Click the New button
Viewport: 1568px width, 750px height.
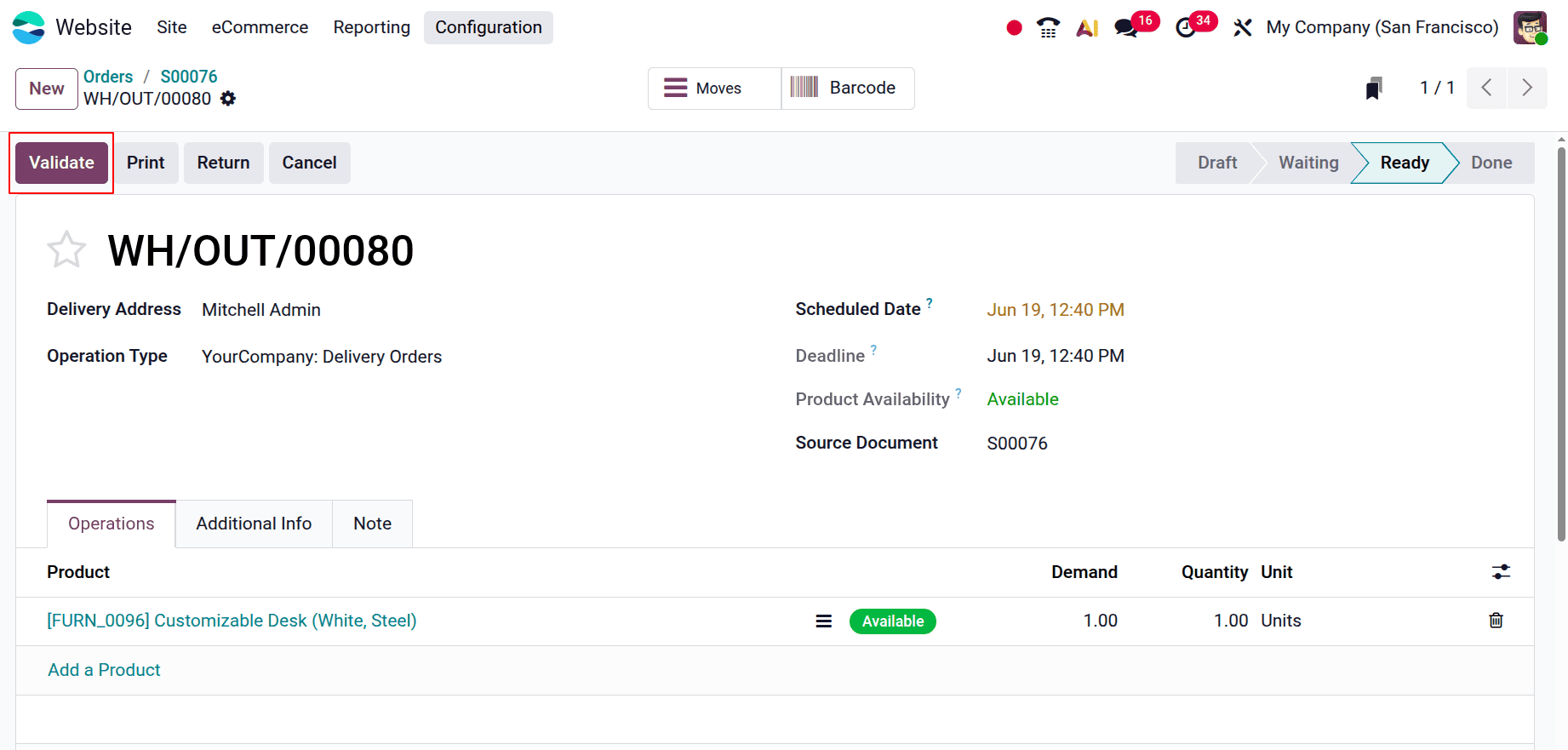[x=47, y=89]
